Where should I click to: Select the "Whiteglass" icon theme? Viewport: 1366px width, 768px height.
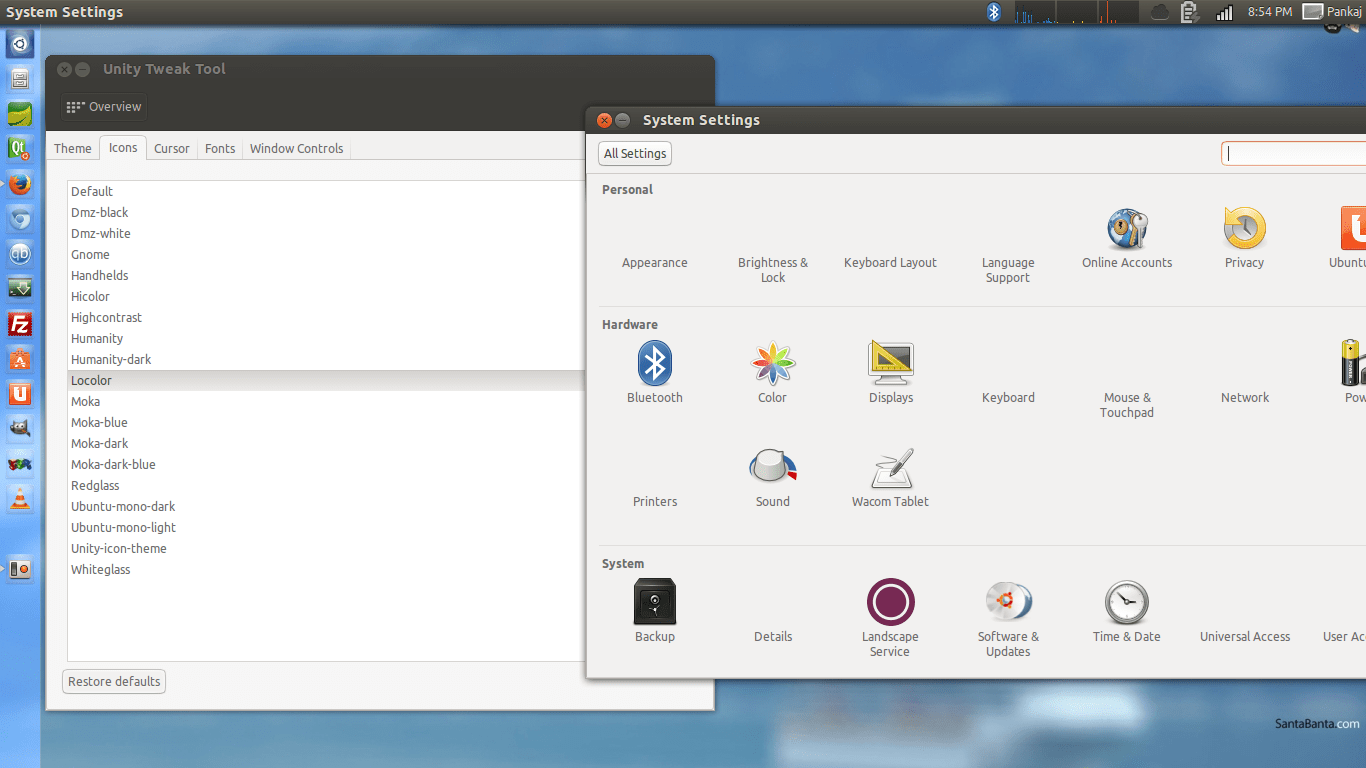point(326,569)
